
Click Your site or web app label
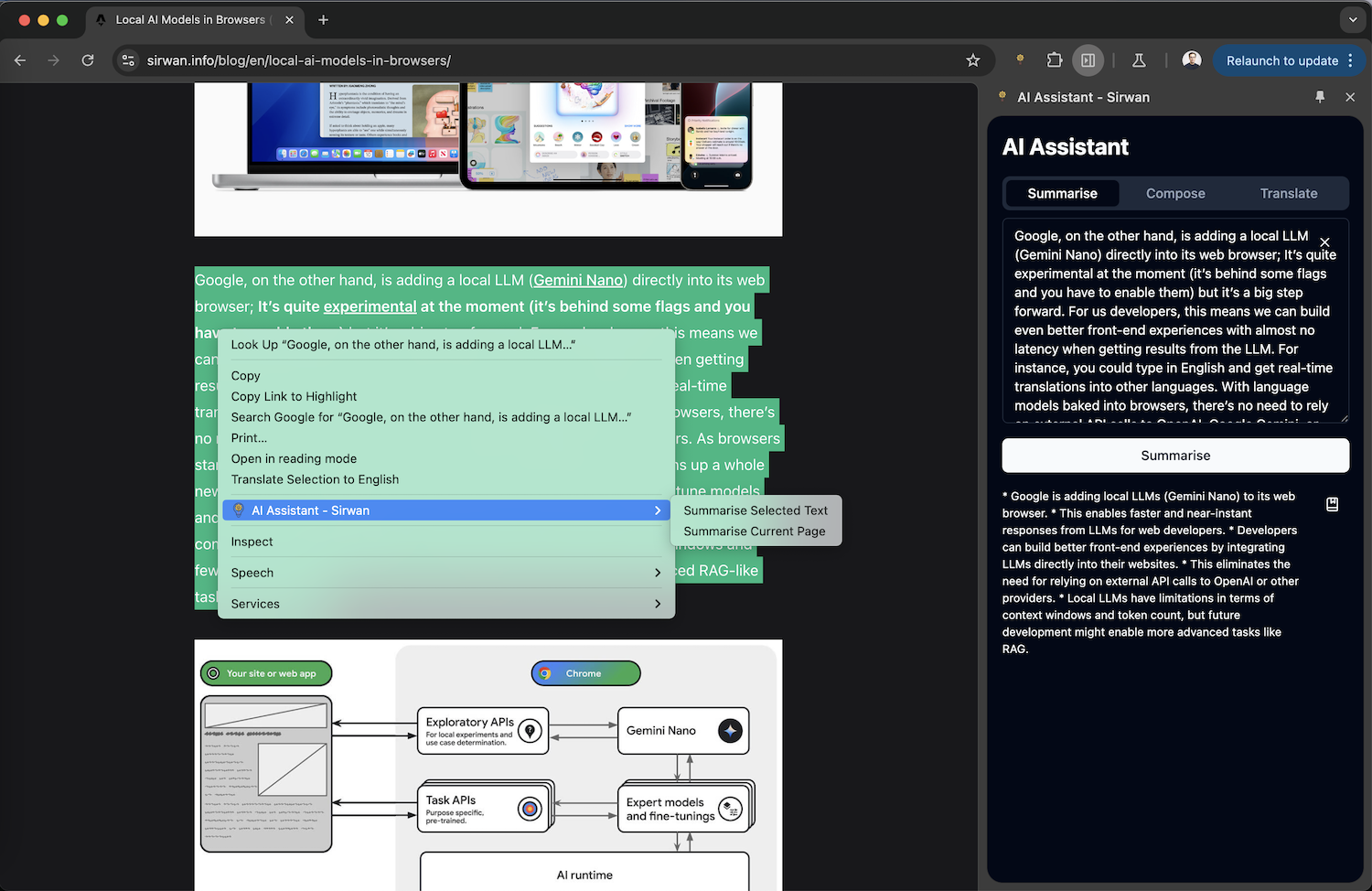pyautogui.click(x=266, y=673)
